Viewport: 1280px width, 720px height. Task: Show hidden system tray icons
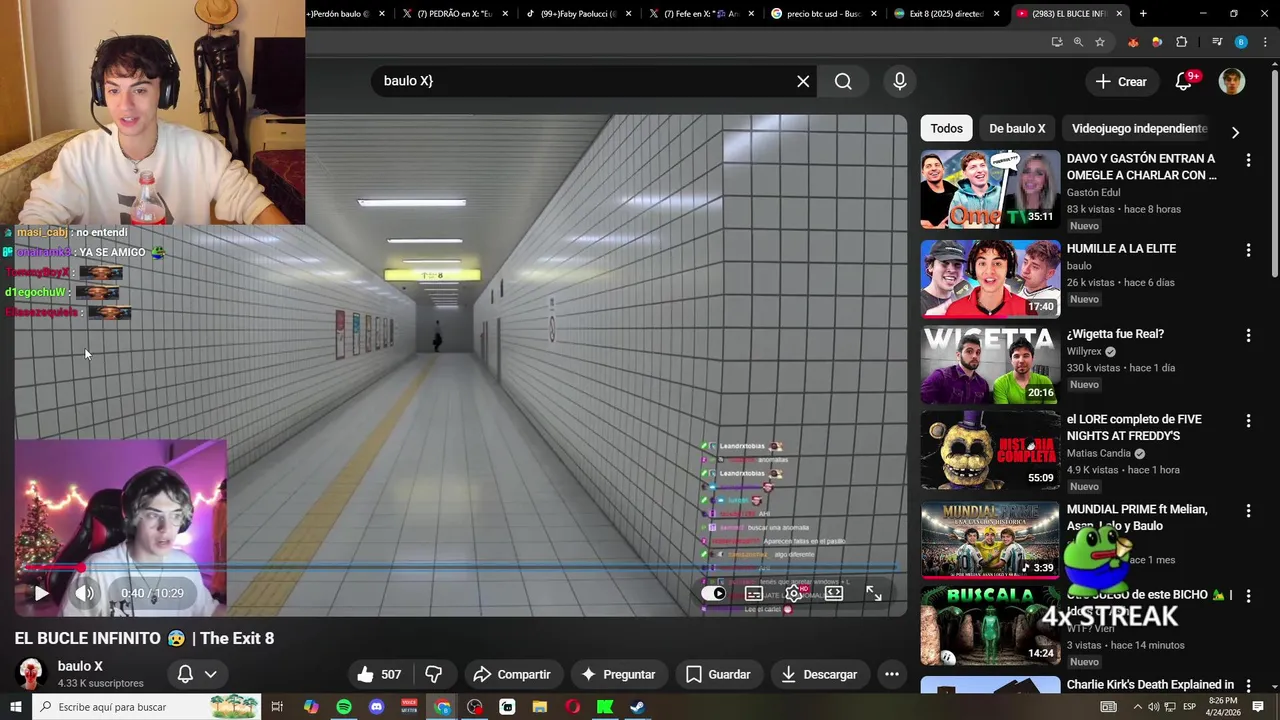1137,707
